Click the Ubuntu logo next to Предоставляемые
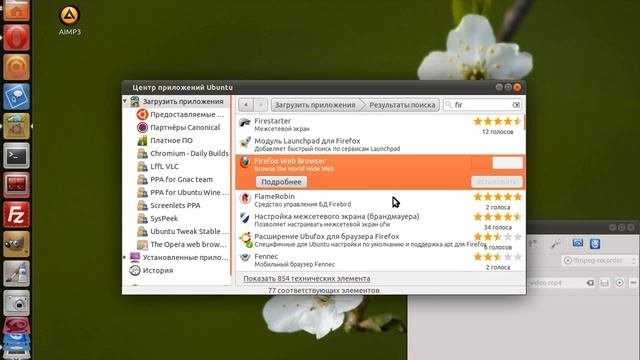This screenshot has height=360, width=640. coord(142,115)
